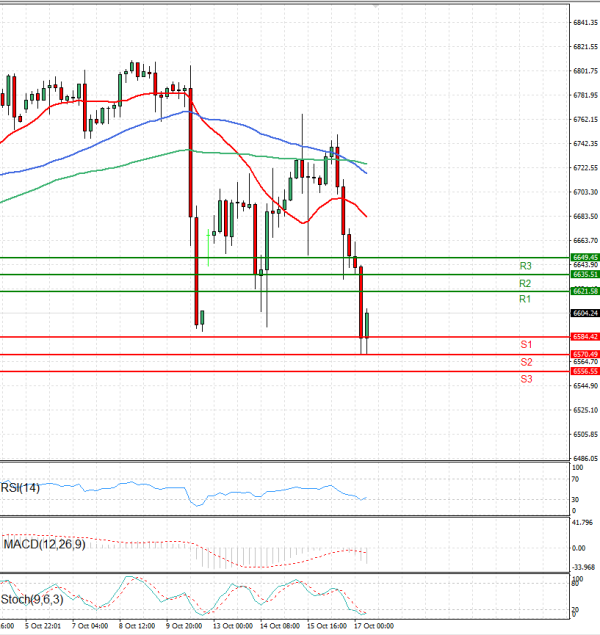
Task: Select the R2 resistance label
Action: pos(525,283)
